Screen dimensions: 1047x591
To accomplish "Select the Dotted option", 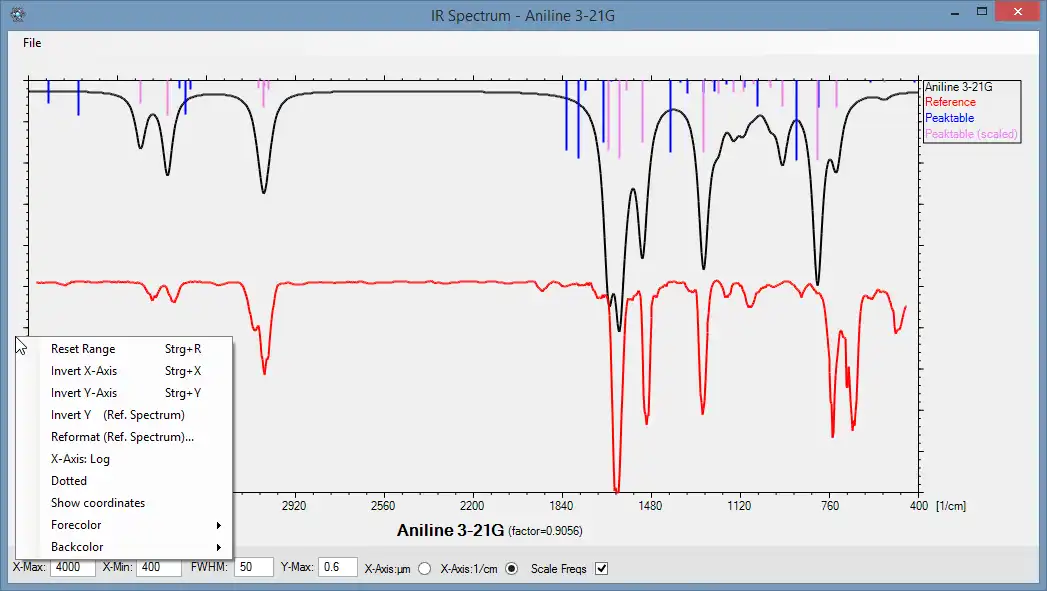I will (x=124, y=481).
